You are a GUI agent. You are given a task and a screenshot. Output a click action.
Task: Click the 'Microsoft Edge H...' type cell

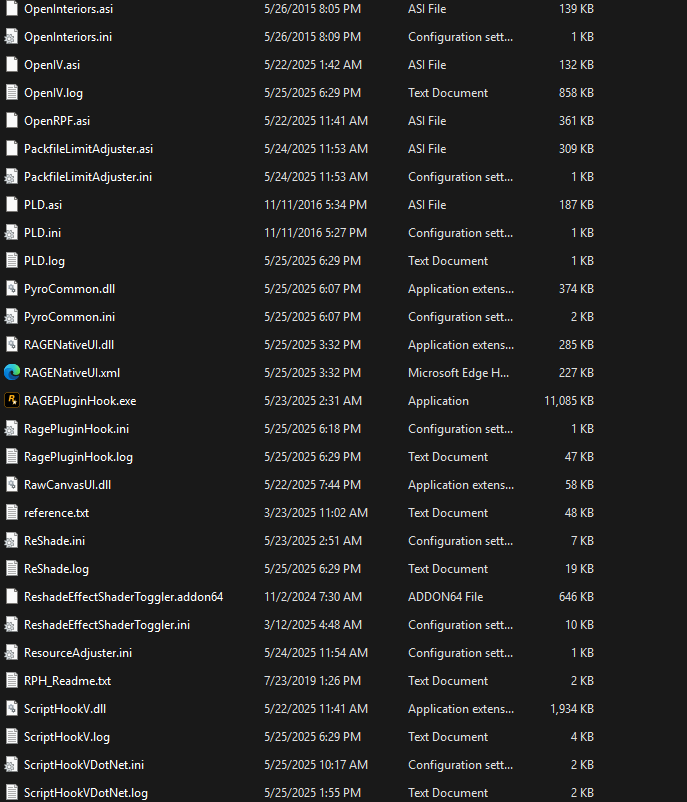[458, 373]
